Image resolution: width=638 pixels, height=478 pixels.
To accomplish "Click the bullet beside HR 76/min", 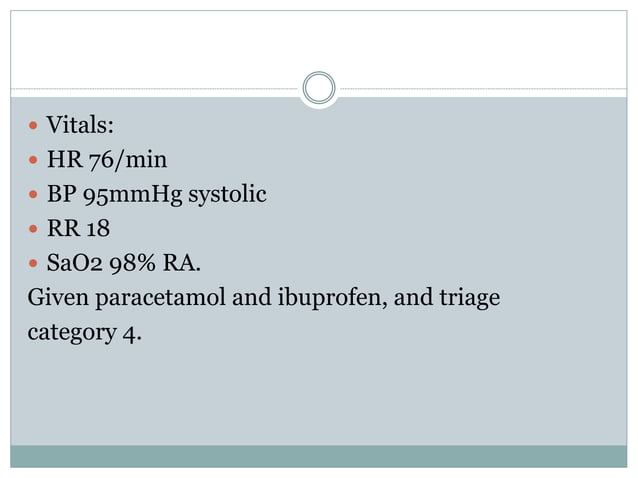I will point(33,159).
